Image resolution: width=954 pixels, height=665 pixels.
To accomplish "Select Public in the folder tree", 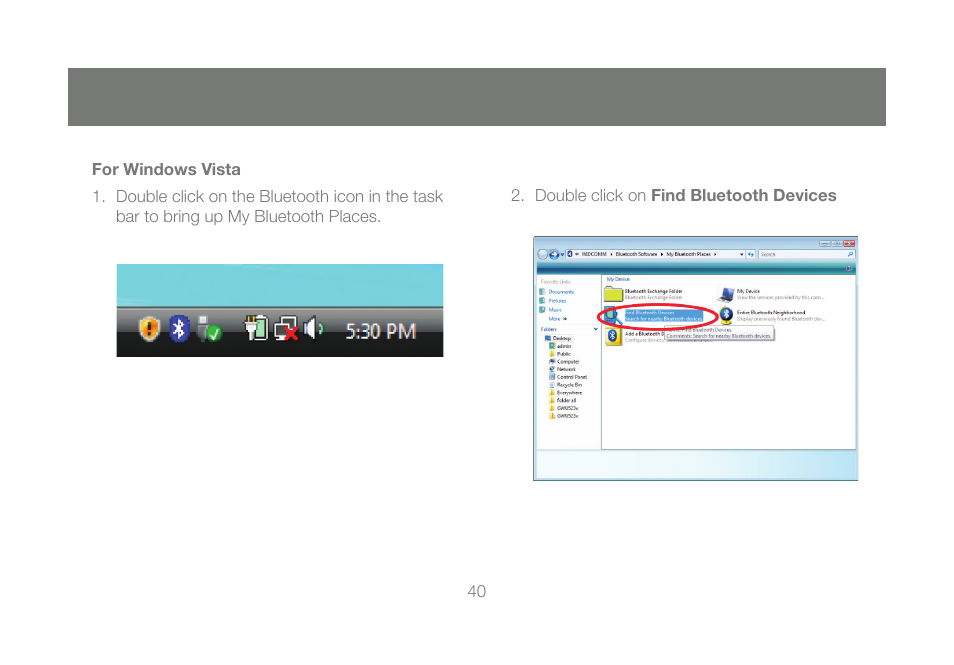I will click(560, 354).
